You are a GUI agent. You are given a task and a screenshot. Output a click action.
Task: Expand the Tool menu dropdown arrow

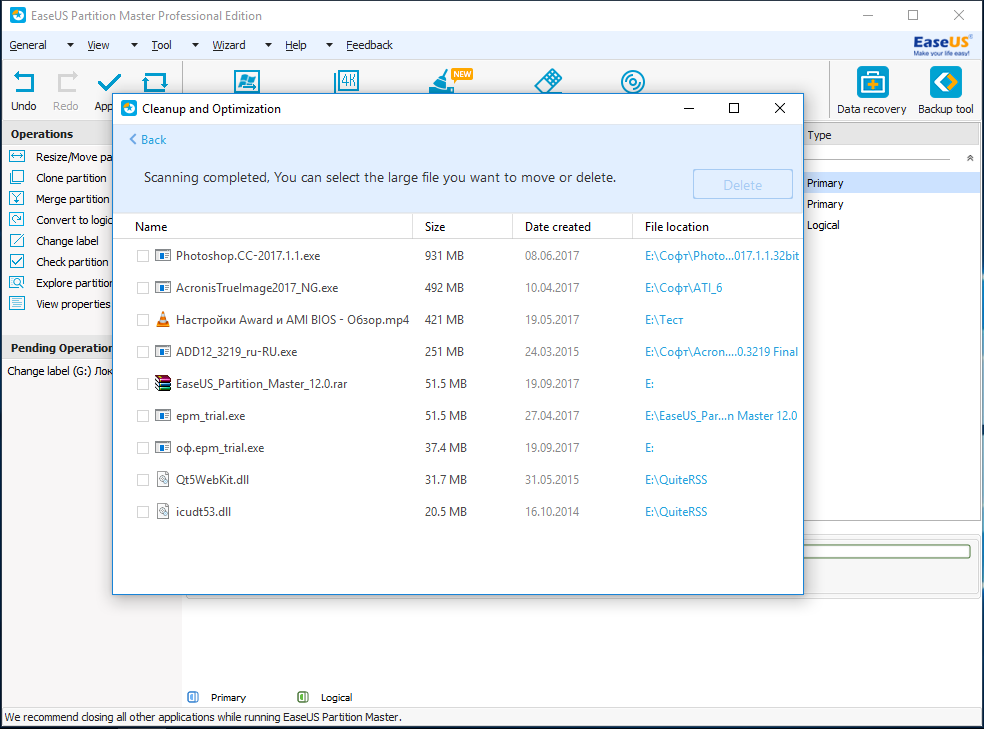tap(195, 45)
